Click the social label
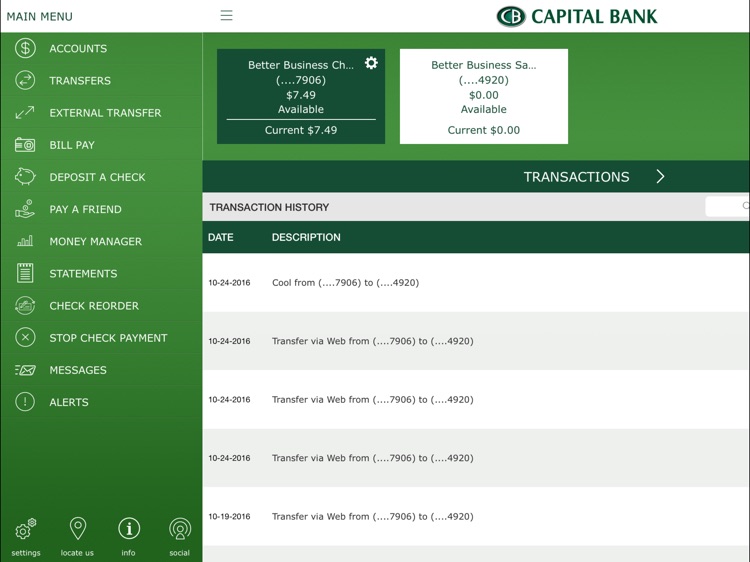750x562 pixels. point(179,553)
